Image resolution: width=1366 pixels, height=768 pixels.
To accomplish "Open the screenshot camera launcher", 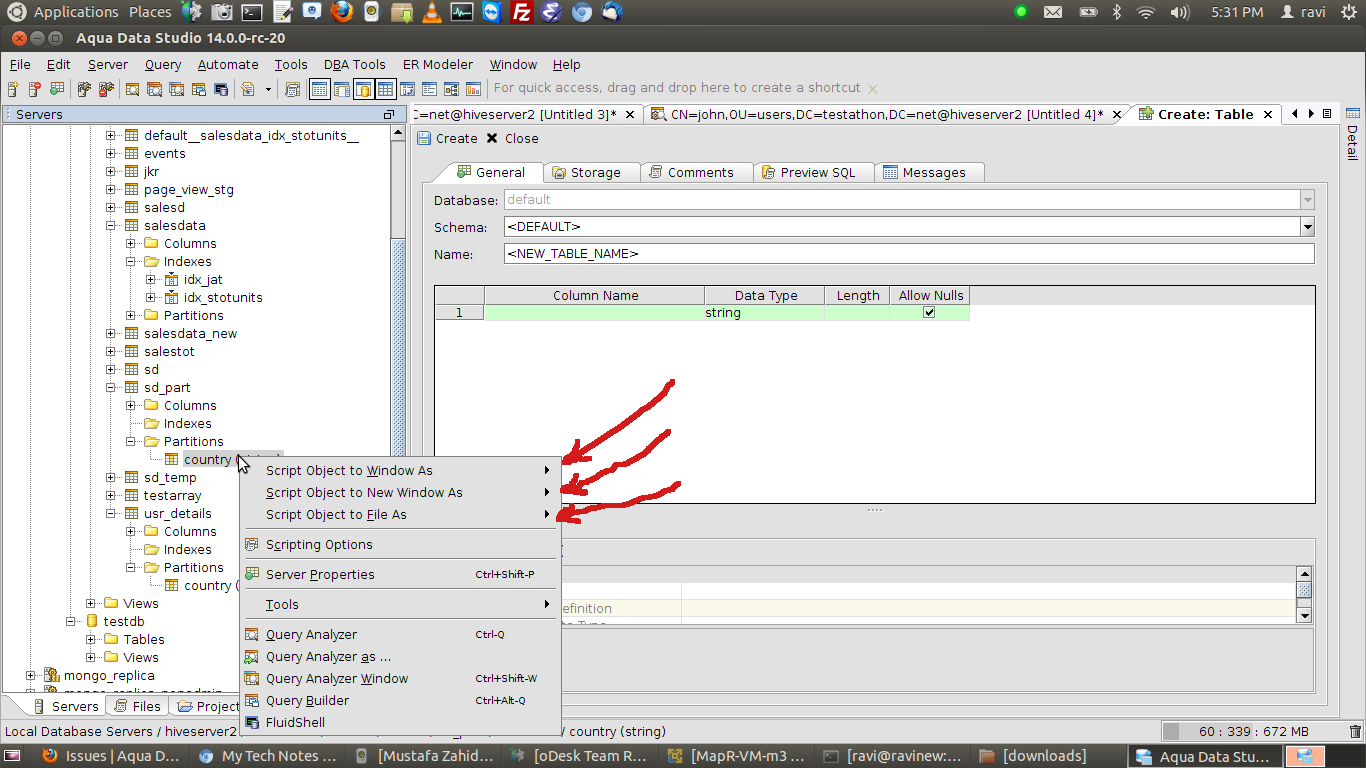I will coord(223,12).
